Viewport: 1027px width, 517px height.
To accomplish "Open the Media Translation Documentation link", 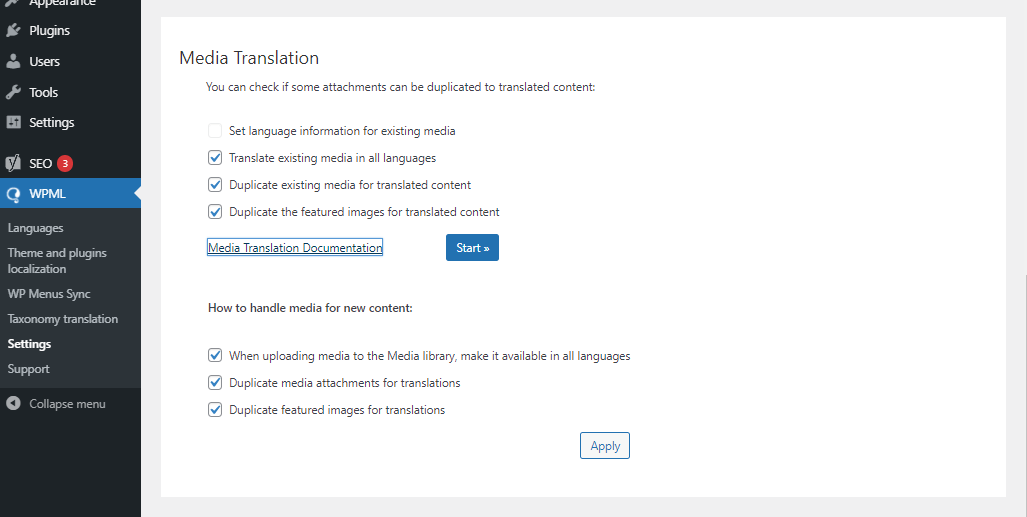I will click(x=295, y=248).
